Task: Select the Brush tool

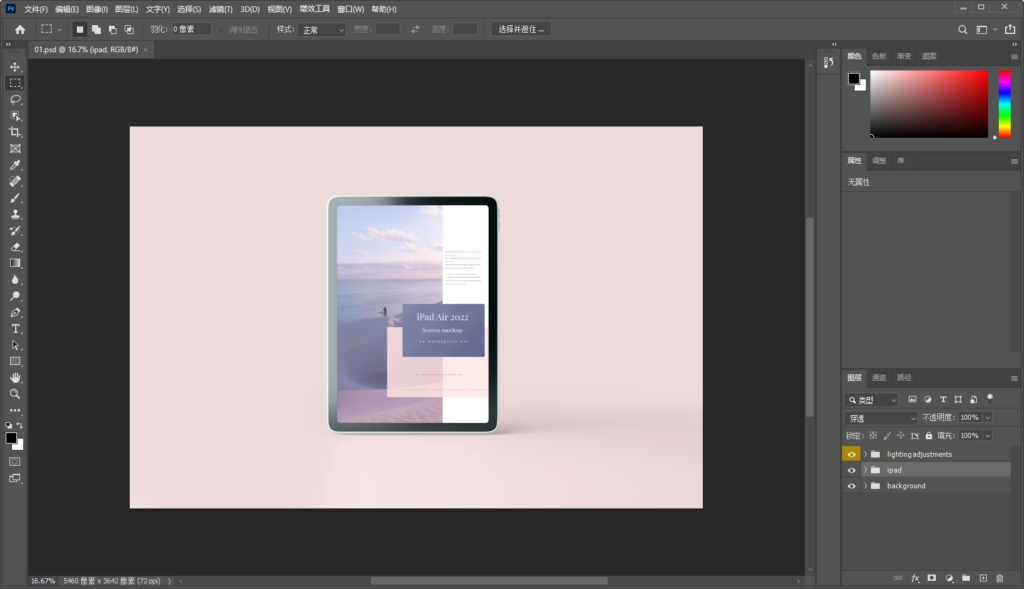Action: pyautogui.click(x=15, y=197)
